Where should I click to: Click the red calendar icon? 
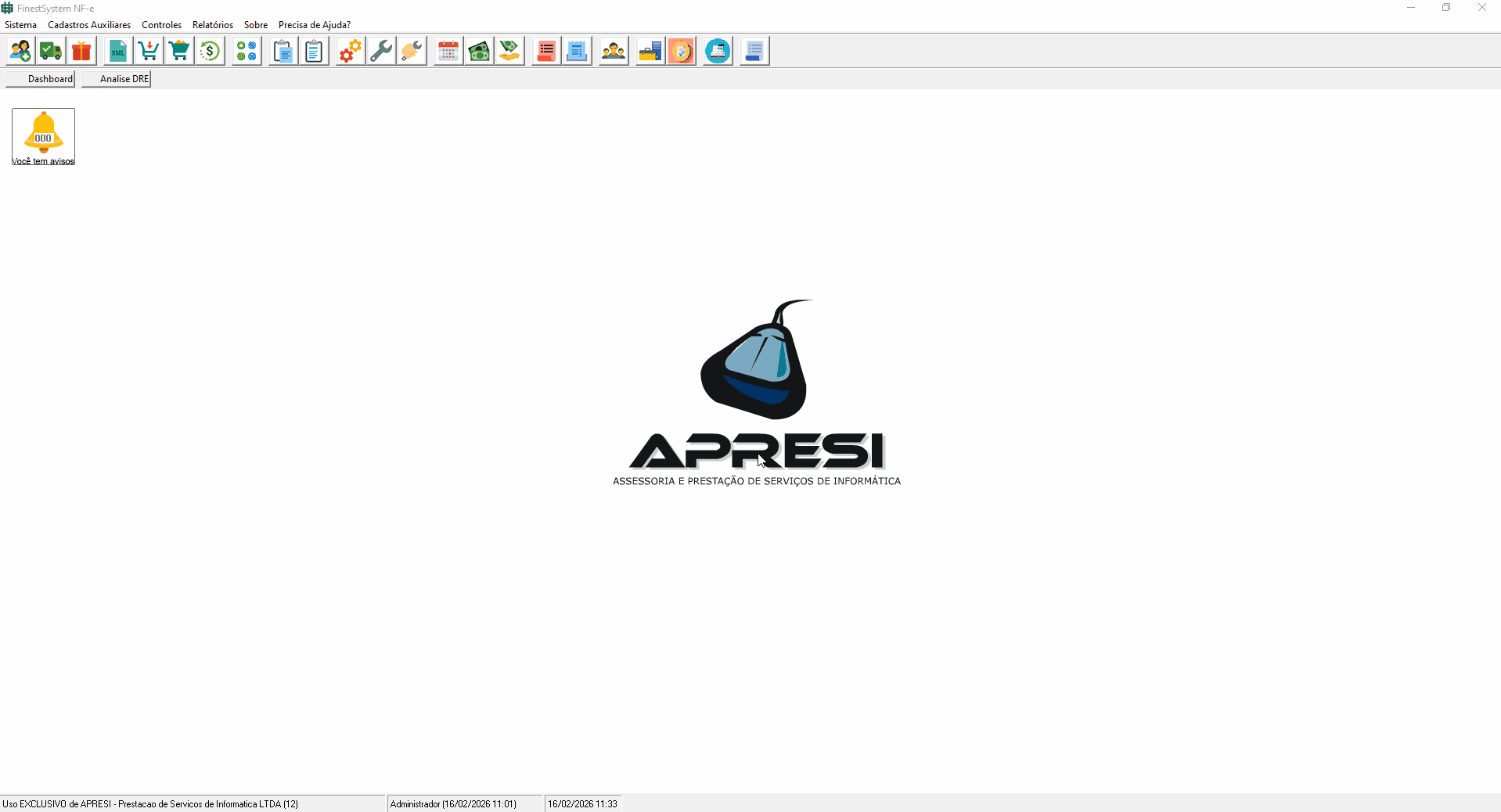point(448,52)
